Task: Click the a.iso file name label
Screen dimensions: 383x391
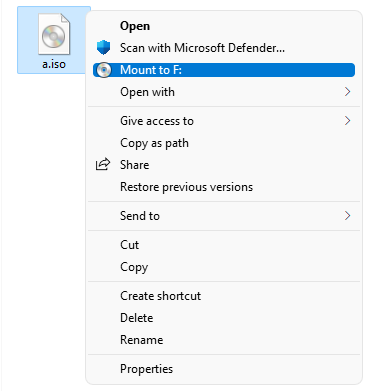Action: [x=54, y=64]
